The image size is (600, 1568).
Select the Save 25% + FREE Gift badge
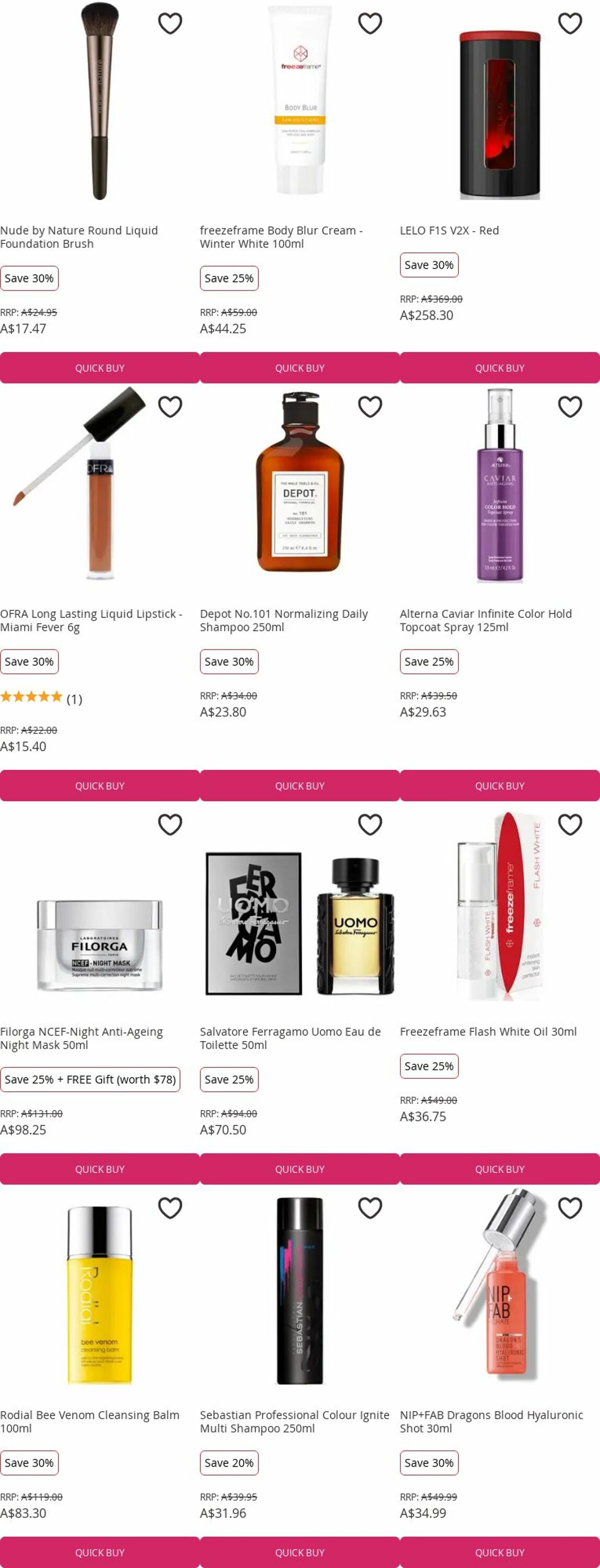click(x=90, y=1079)
